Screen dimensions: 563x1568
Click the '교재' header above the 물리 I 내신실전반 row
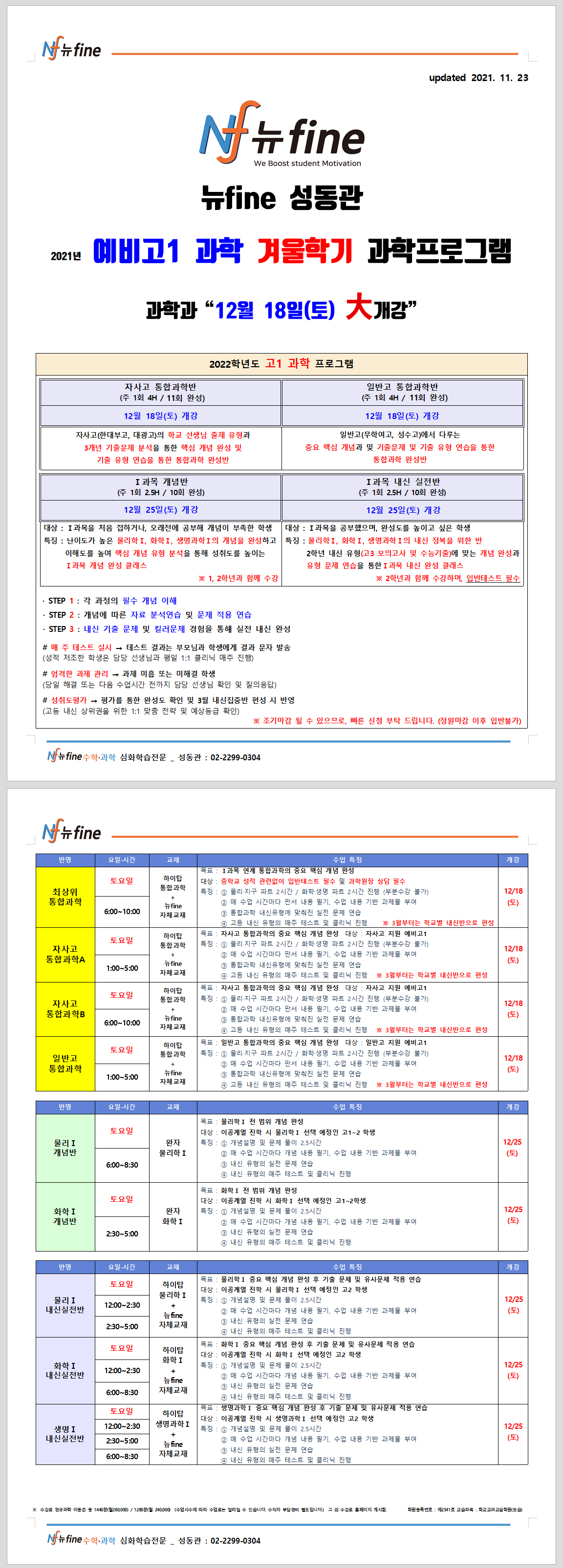173,1267
